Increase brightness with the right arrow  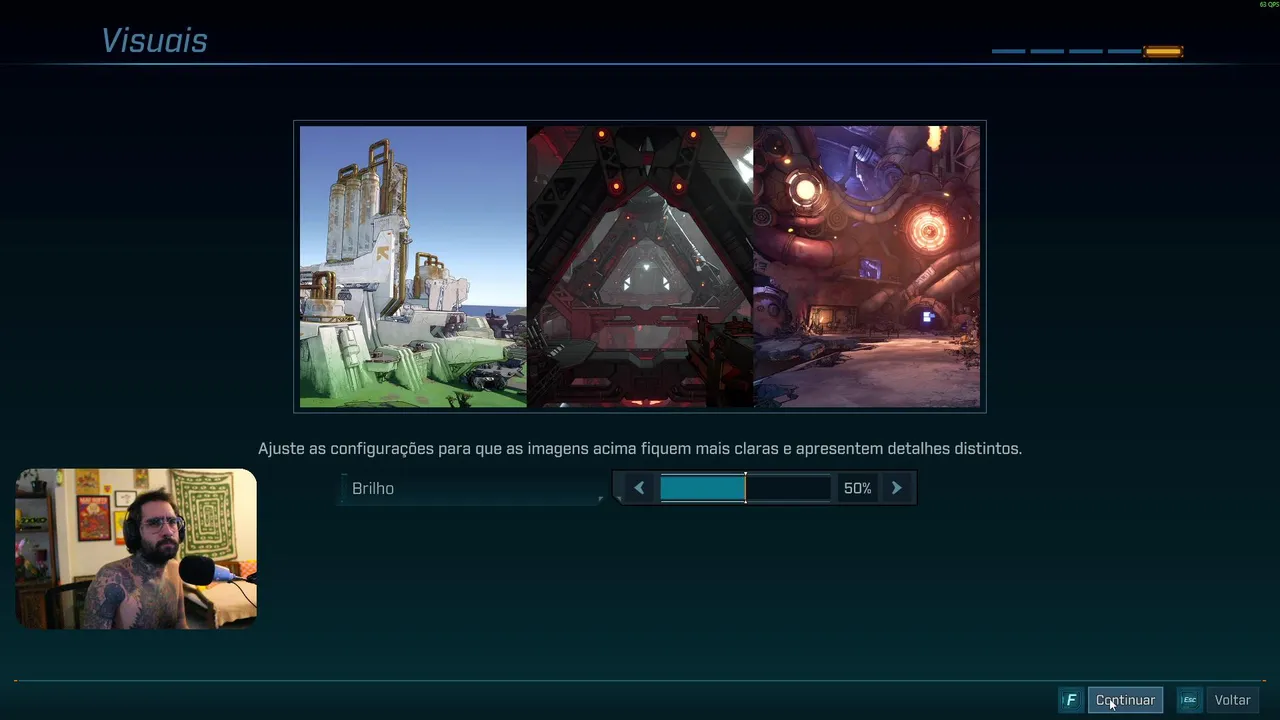pos(896,488)
